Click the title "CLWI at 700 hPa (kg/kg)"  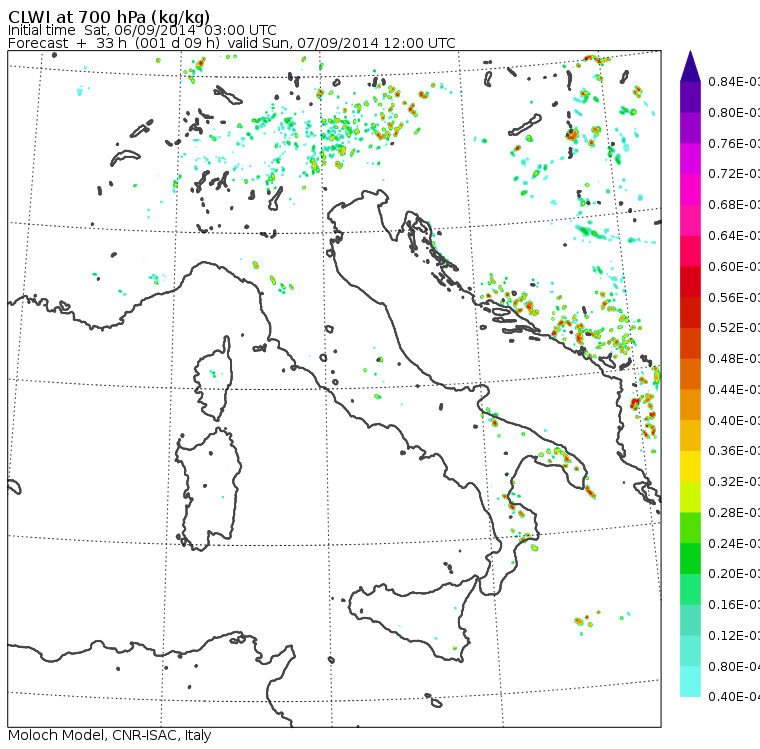[x=109, y=17]
